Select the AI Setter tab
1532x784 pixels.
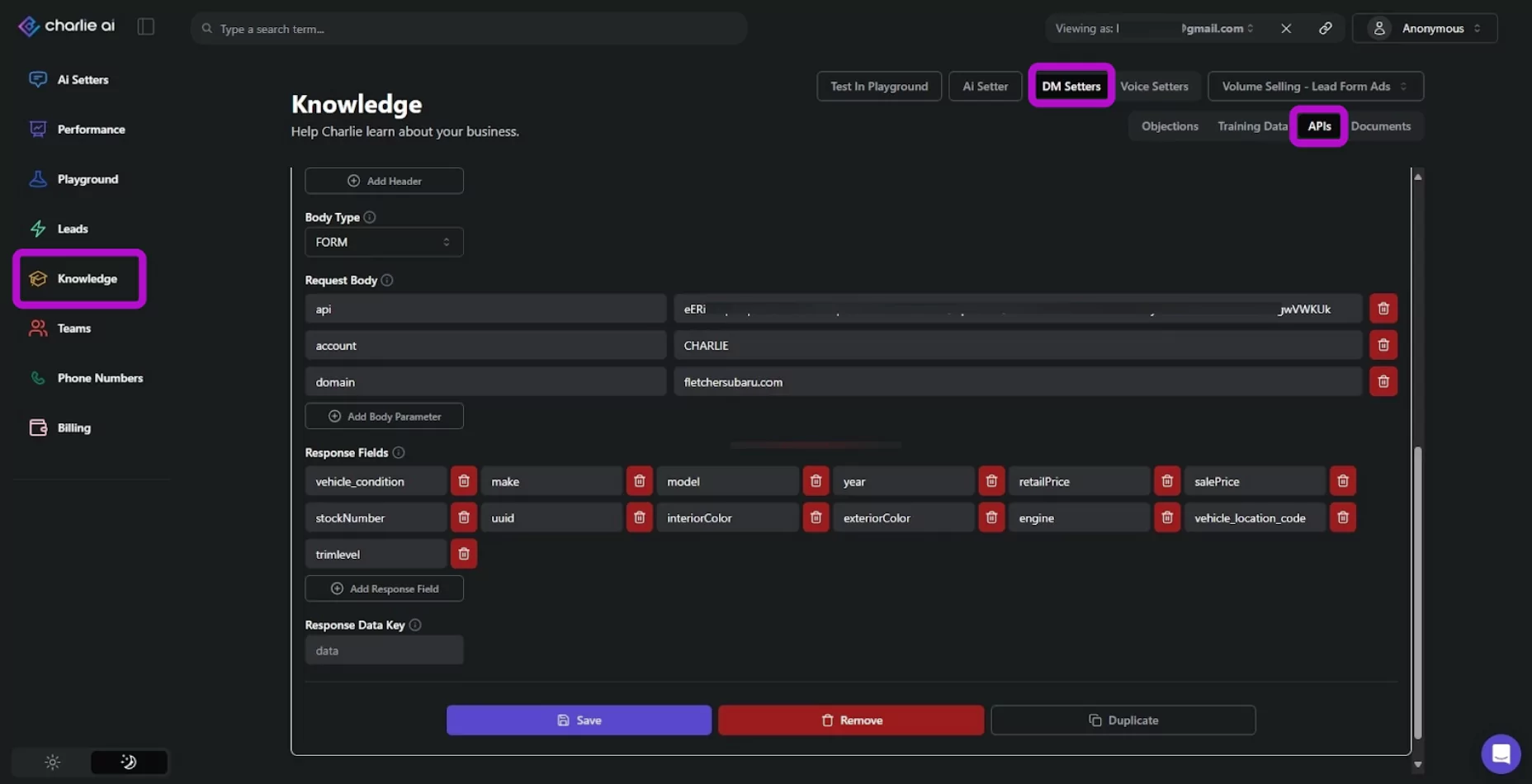[x=985, y=86]
